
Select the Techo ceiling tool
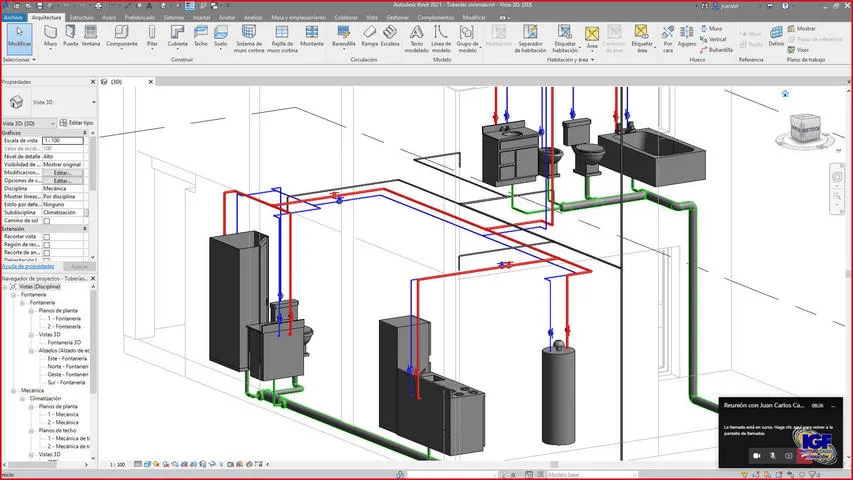[201, 36]
